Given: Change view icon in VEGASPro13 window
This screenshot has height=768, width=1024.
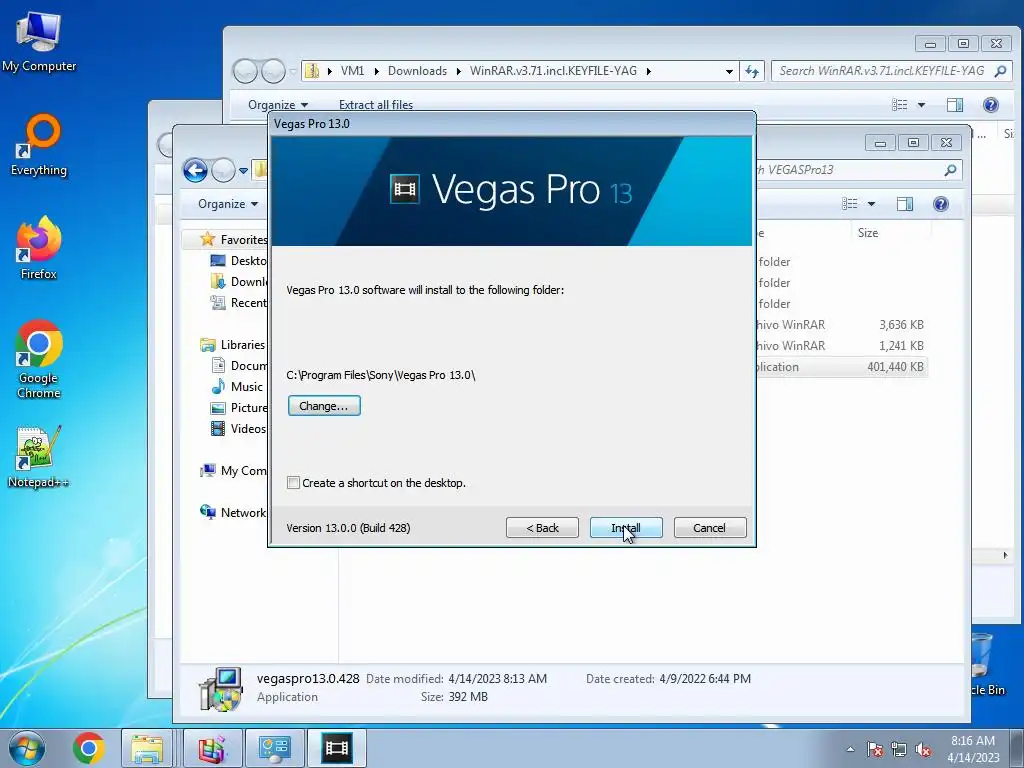Looking at the screenshot, I should coord(850,204).
